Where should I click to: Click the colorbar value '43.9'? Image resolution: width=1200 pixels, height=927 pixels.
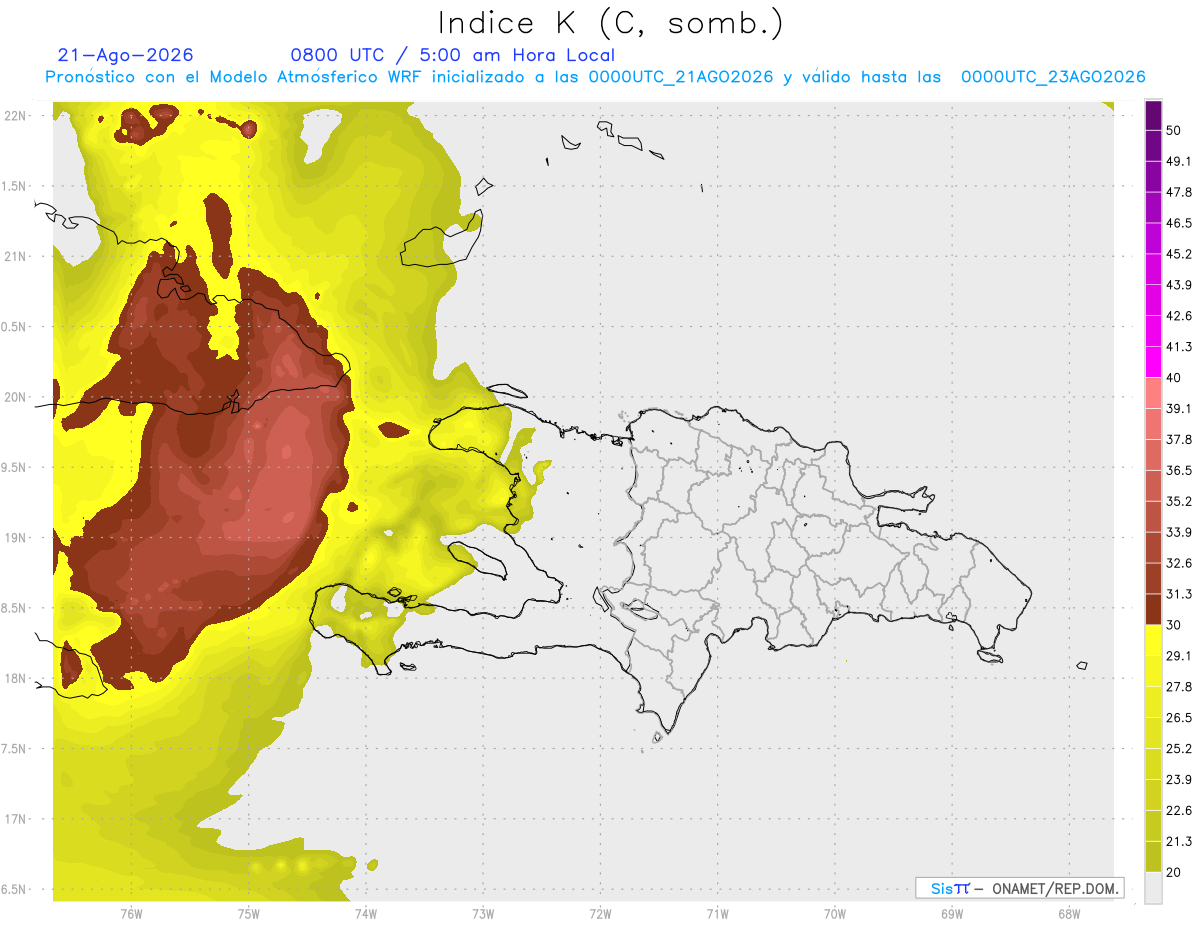point(1179,285)
